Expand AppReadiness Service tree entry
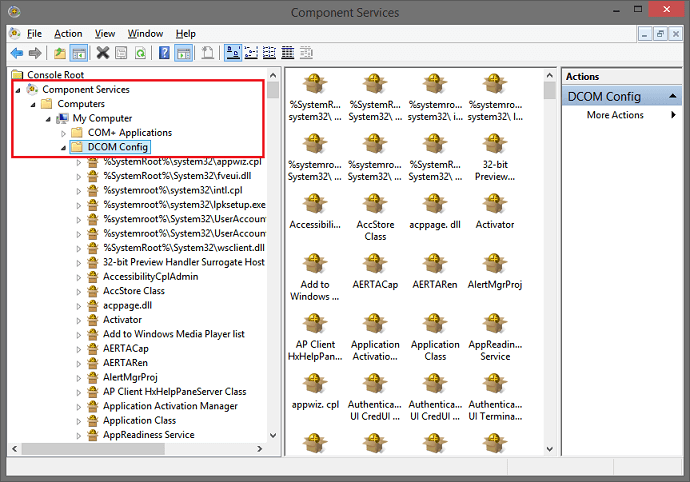The width and height of the screenshot is (690, 482). tap(79, 436)
